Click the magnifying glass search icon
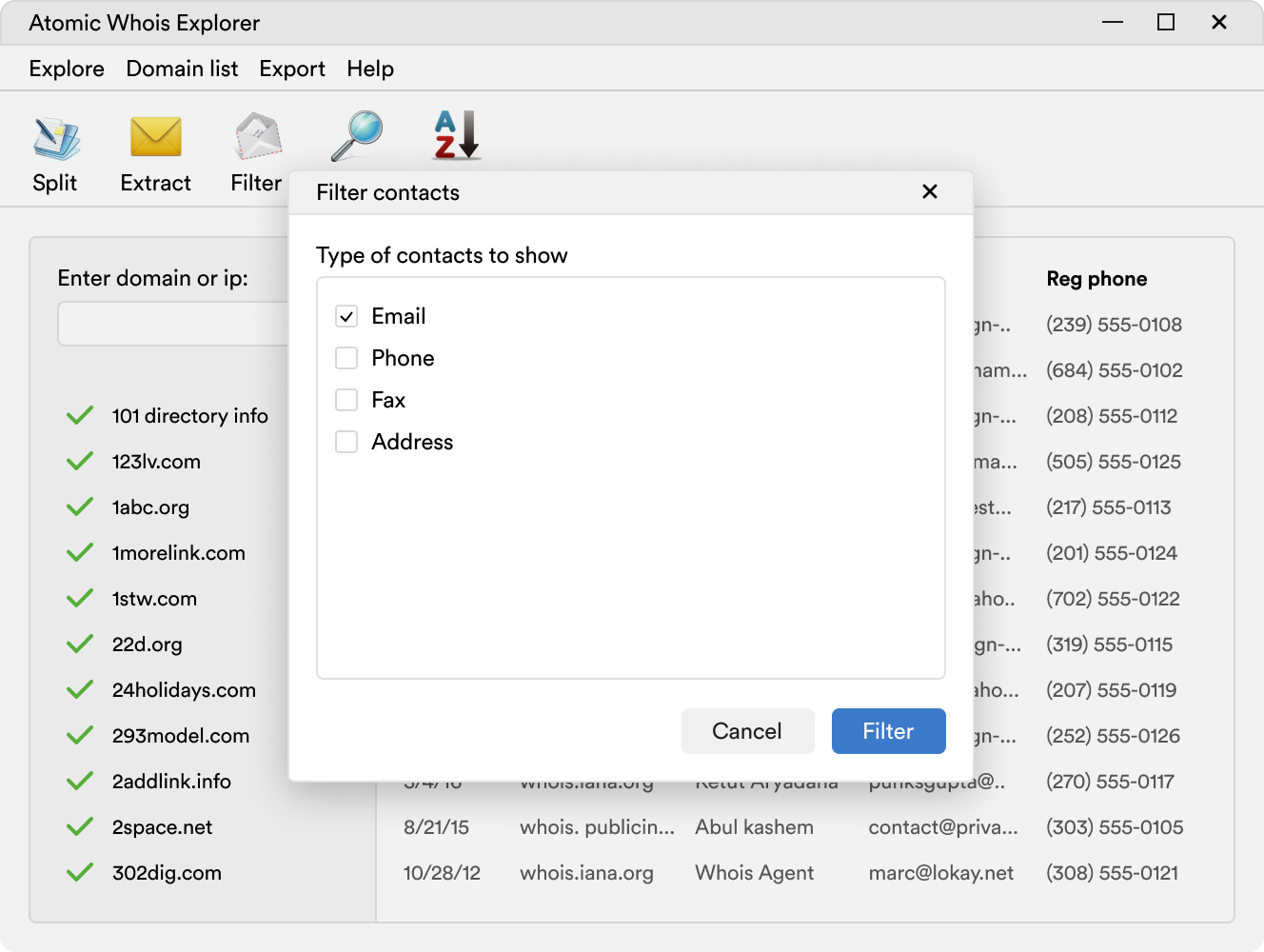The height and width of the screenshot is (952, 1264). click(357, 136)
